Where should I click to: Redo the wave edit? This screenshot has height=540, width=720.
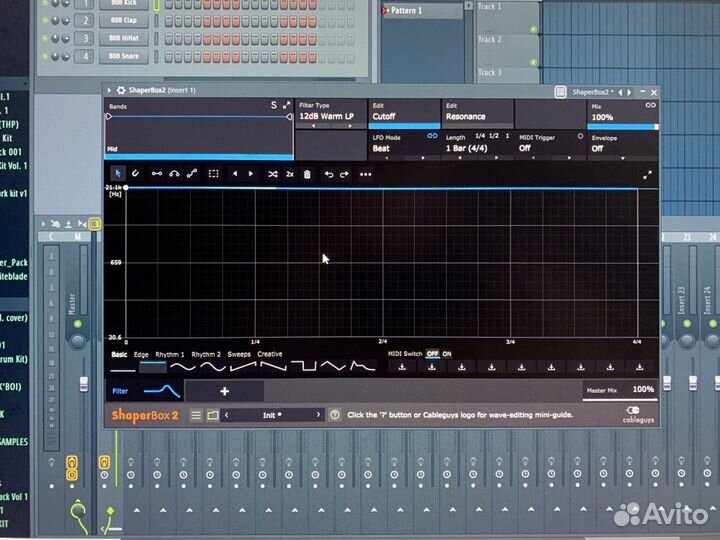point(344,174)
